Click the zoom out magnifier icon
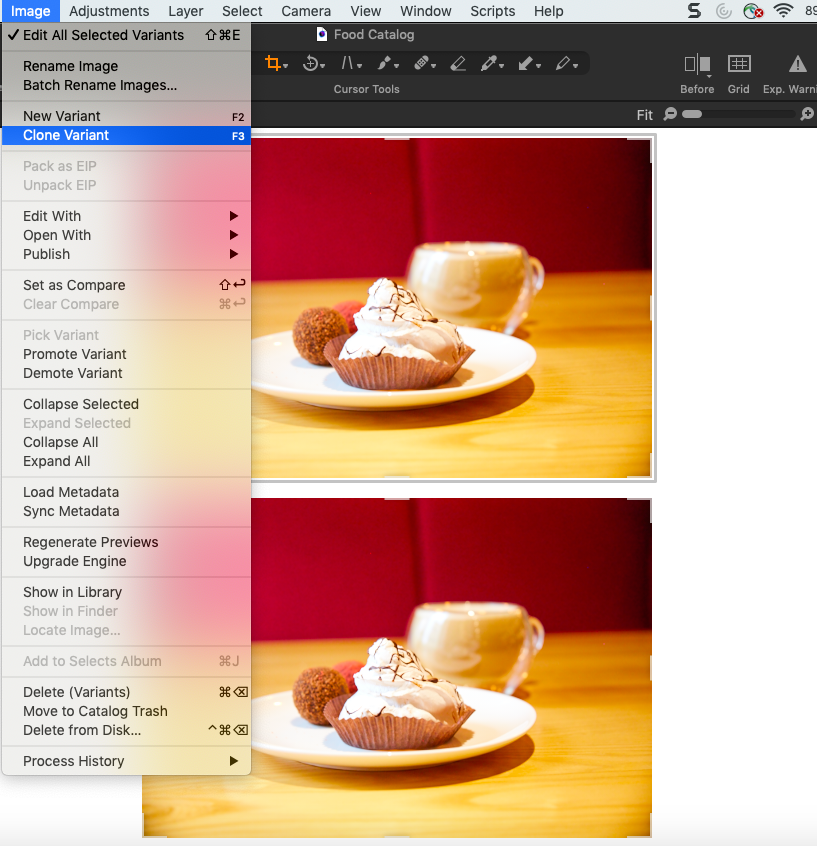817x846 pixels. point(670,114)
